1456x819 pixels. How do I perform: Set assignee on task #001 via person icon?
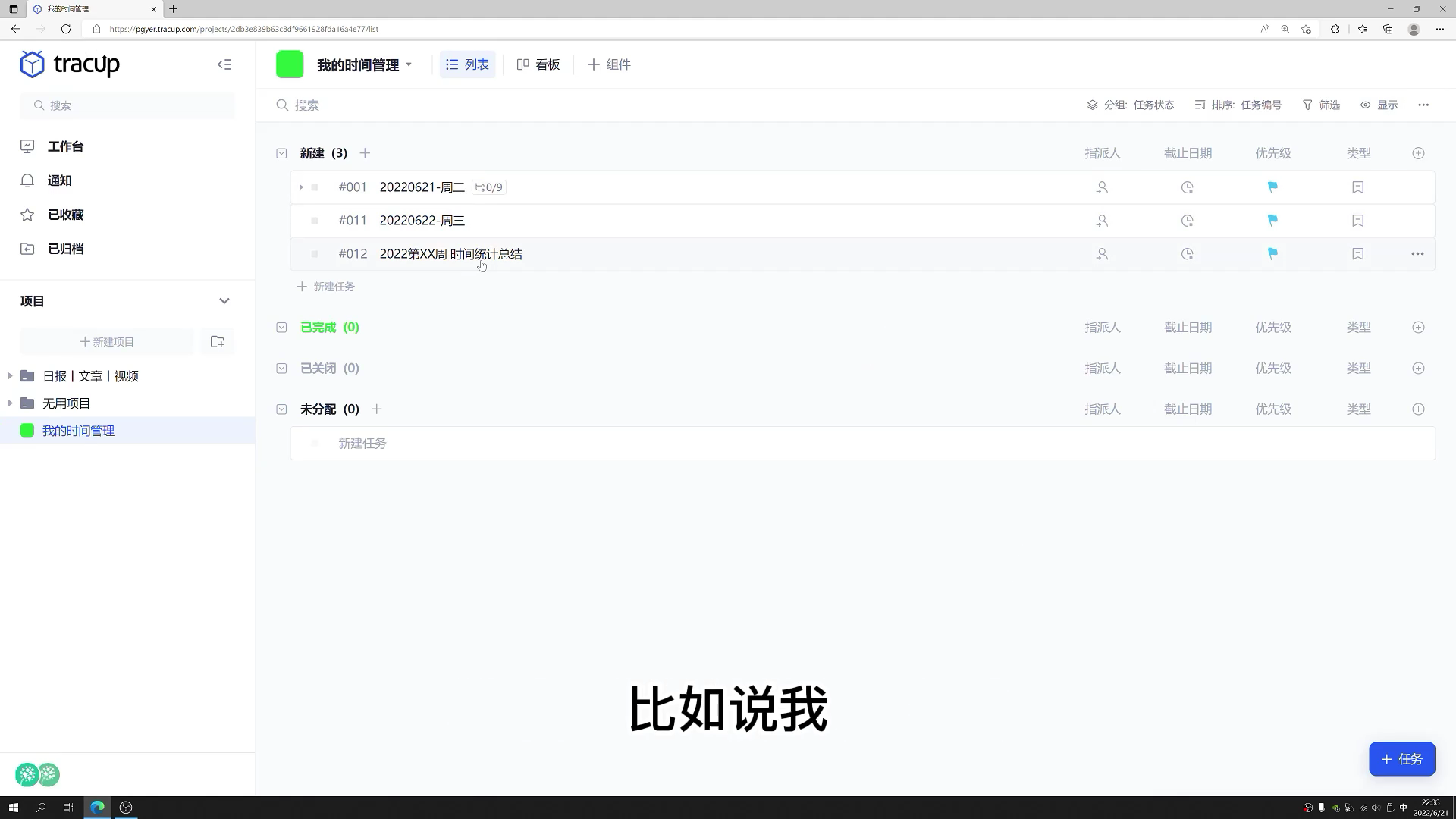[1102, 187]
